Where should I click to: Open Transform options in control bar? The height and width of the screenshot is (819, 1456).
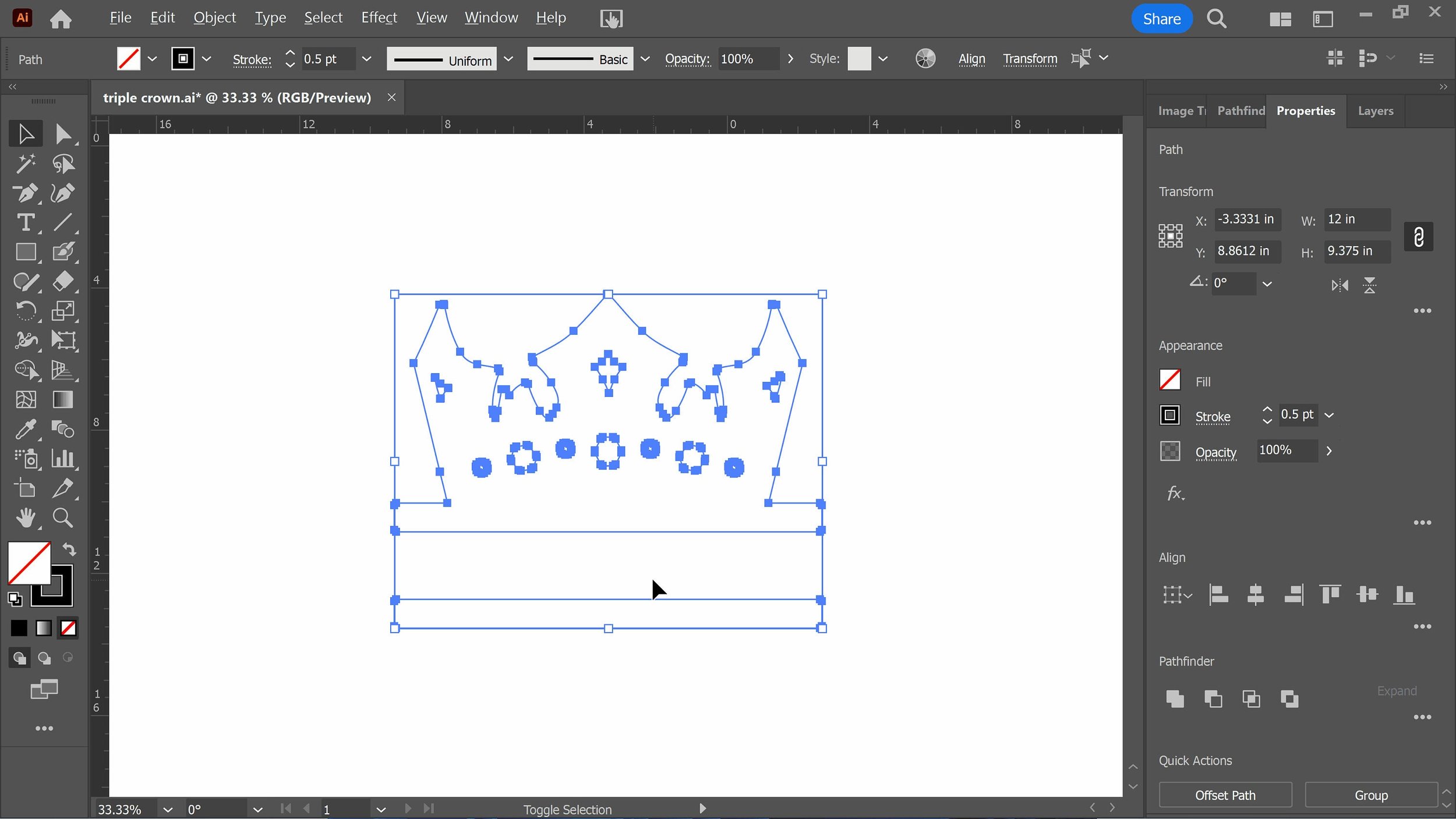coord(1030,59)
